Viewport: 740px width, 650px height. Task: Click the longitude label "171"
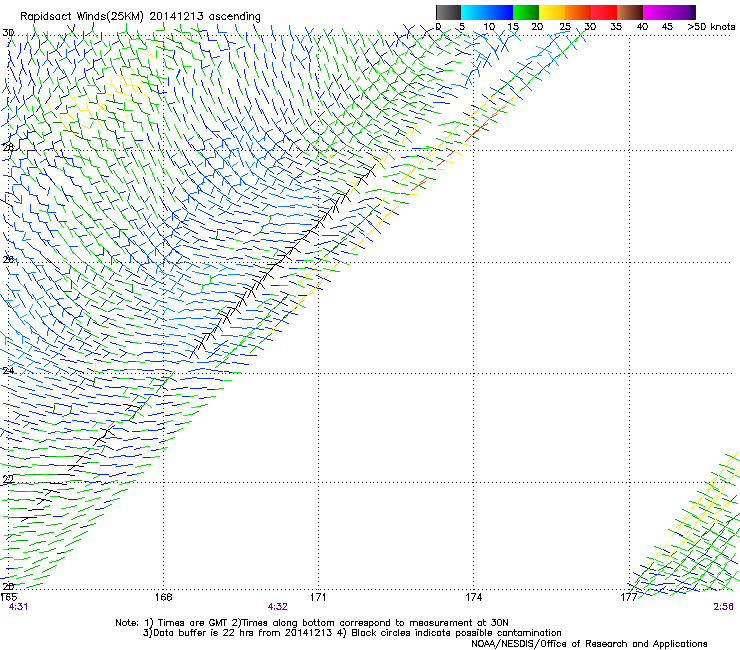click(318, 597)
